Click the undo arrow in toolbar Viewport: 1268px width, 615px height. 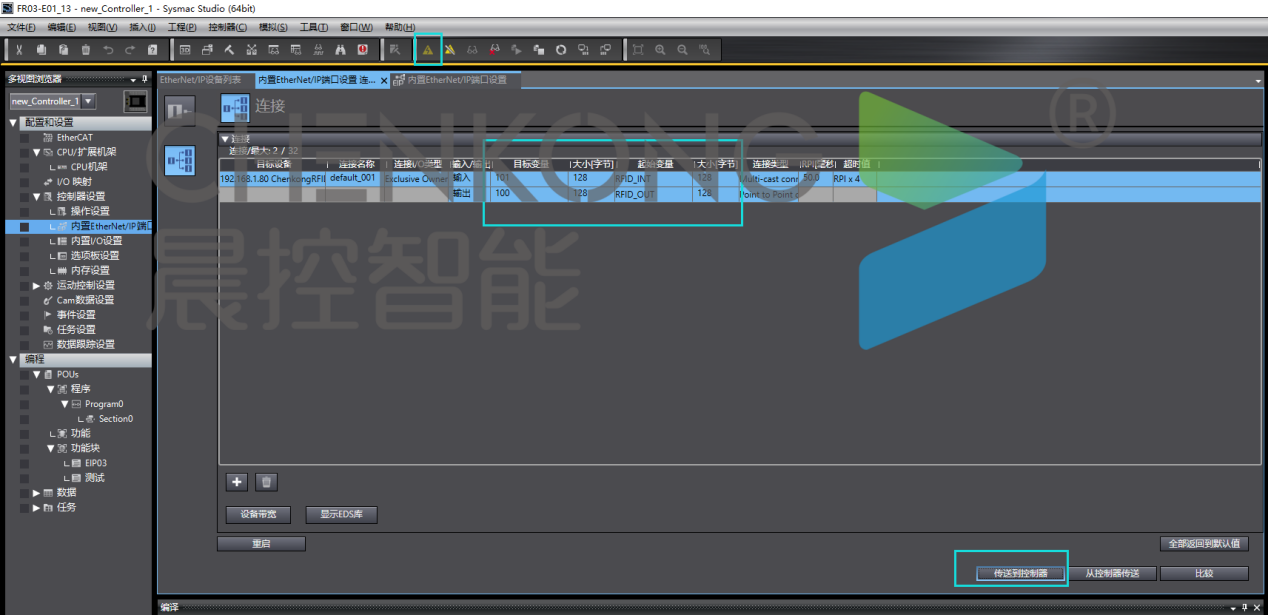pos(108,49)
